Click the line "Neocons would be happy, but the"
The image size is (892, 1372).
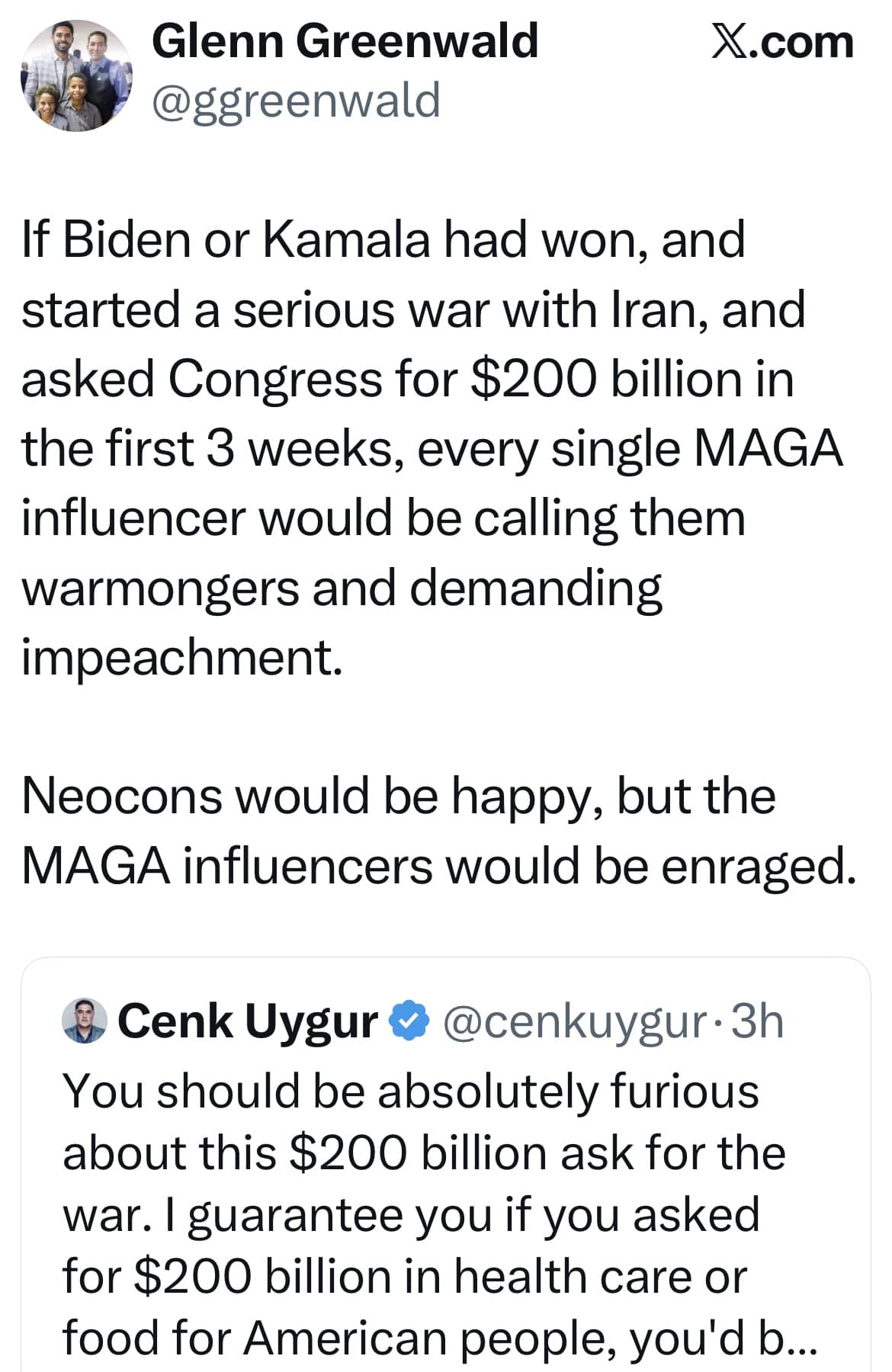[x=399, y=796]
